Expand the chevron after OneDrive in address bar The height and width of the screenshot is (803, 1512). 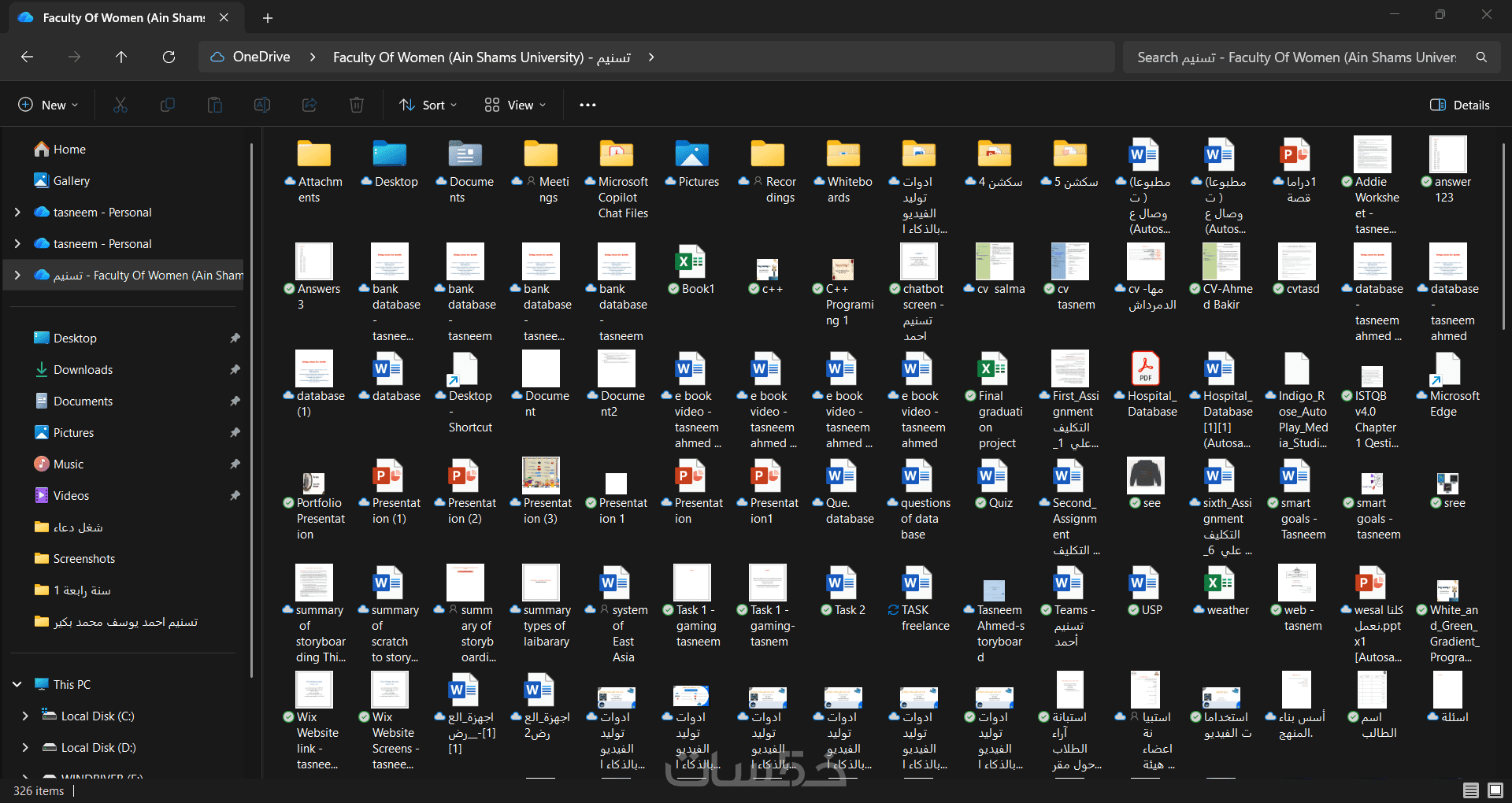coord(313,57)
